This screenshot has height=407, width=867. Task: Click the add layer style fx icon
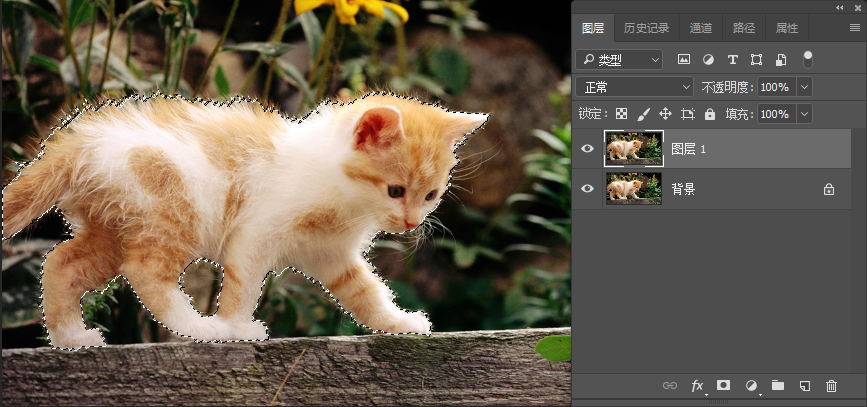point(698,386)
